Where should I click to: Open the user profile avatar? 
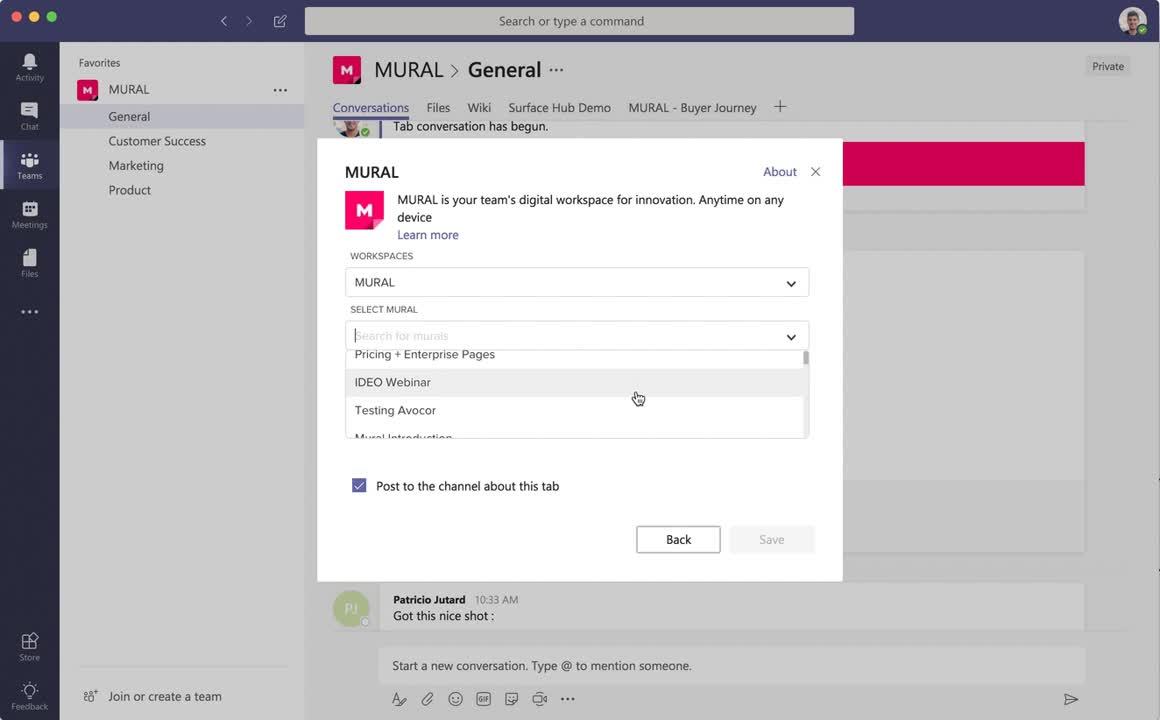pos(1132,21)
